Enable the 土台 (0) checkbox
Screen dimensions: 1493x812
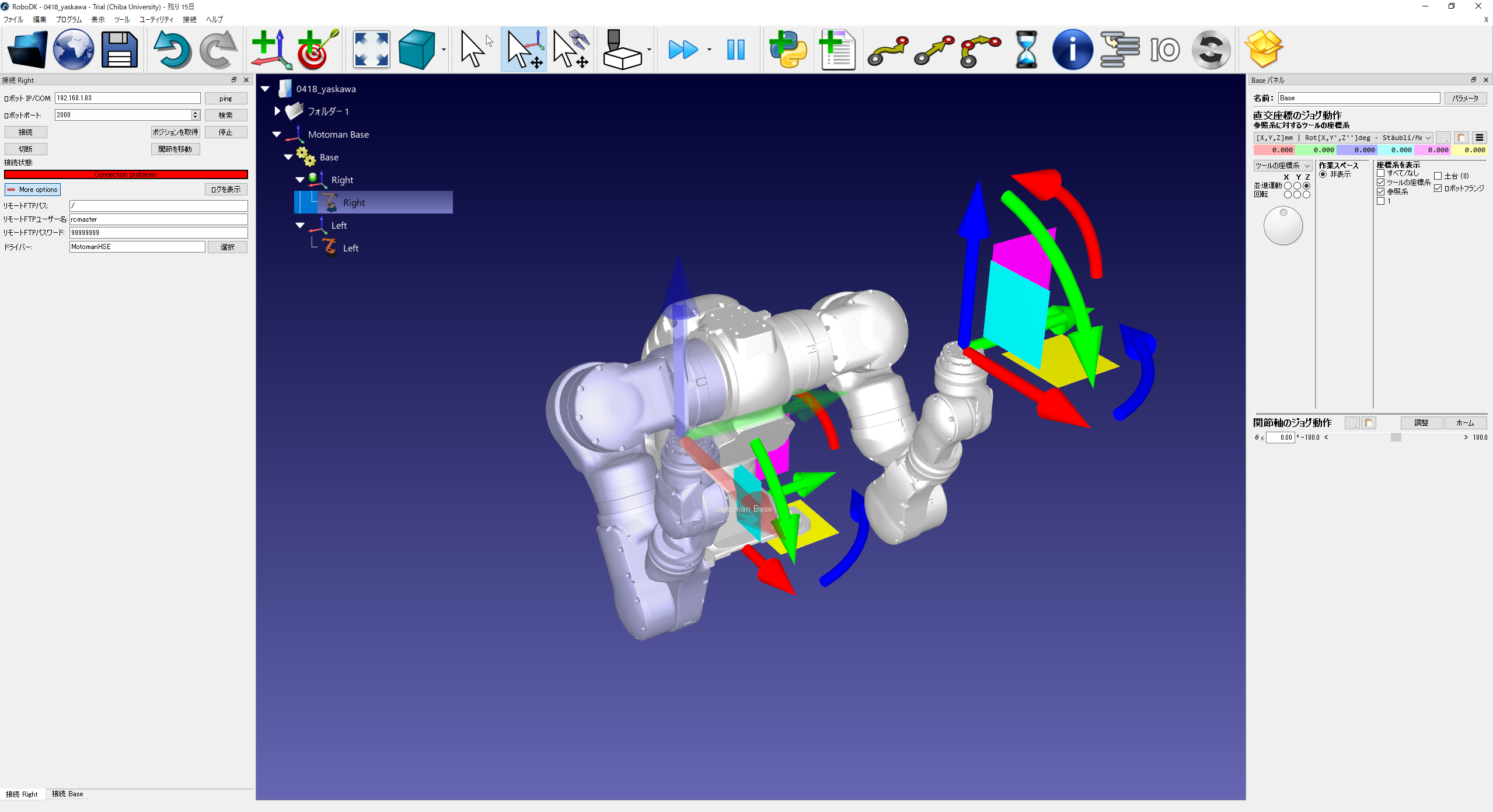click(1438, 176)
